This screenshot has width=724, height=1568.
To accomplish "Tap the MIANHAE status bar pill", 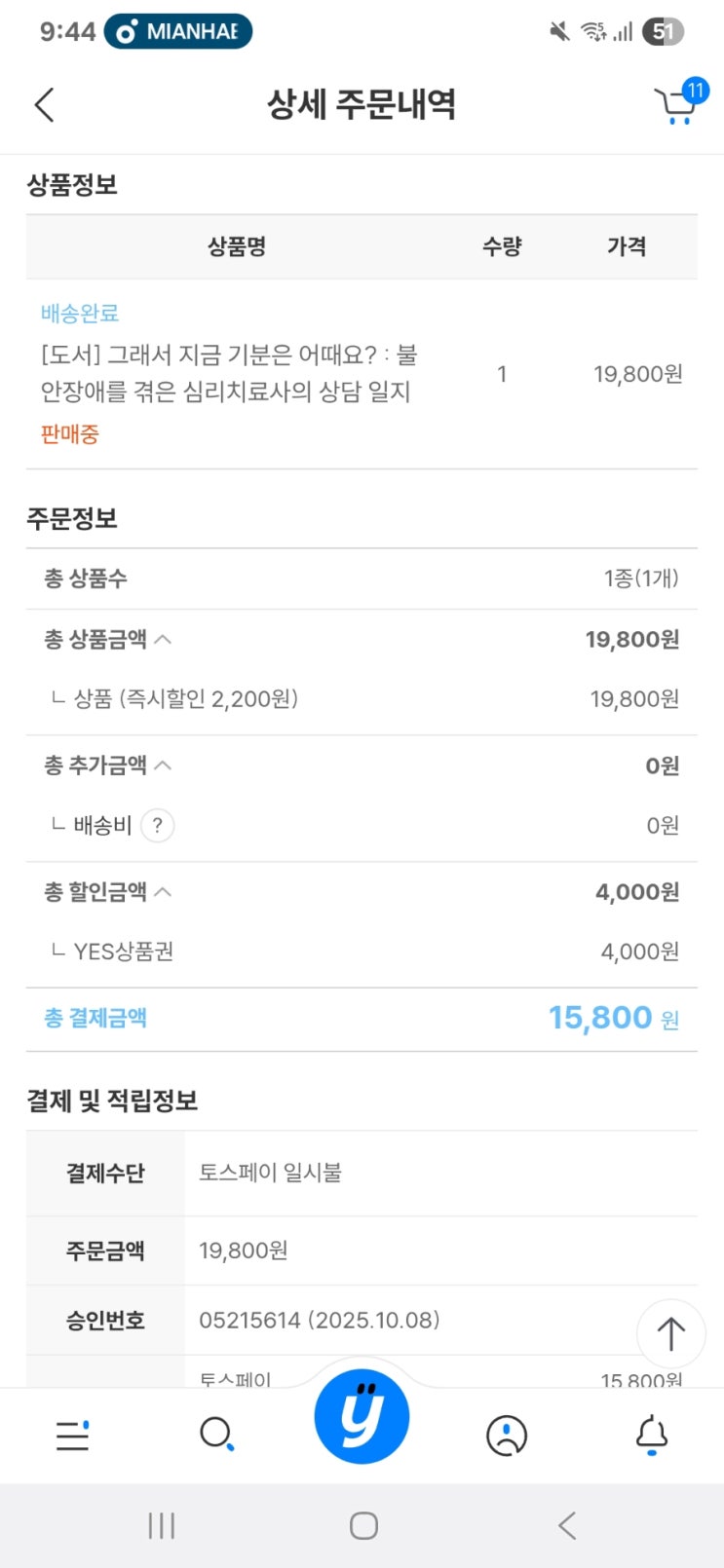I will 178,31.
